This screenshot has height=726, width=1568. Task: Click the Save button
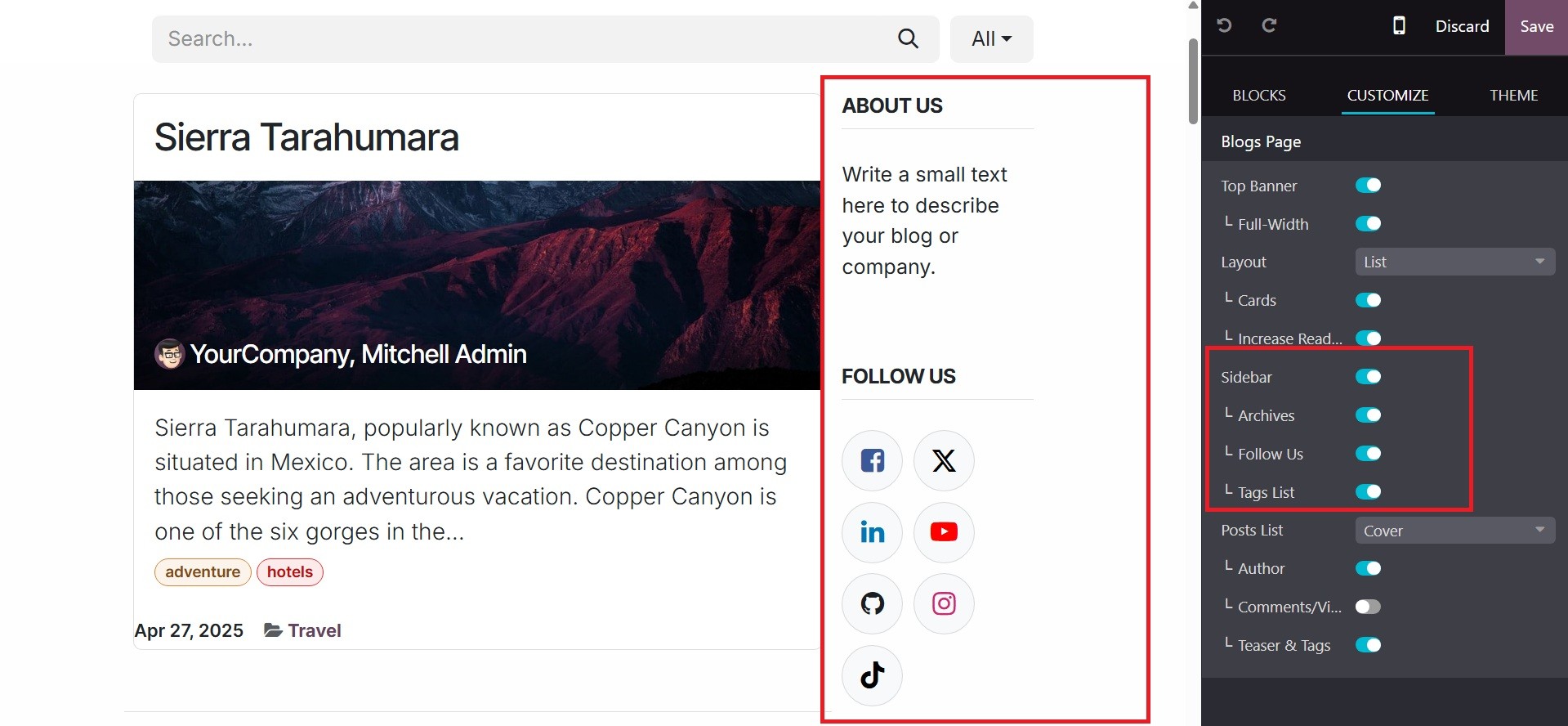click(x=1536, y=26)
